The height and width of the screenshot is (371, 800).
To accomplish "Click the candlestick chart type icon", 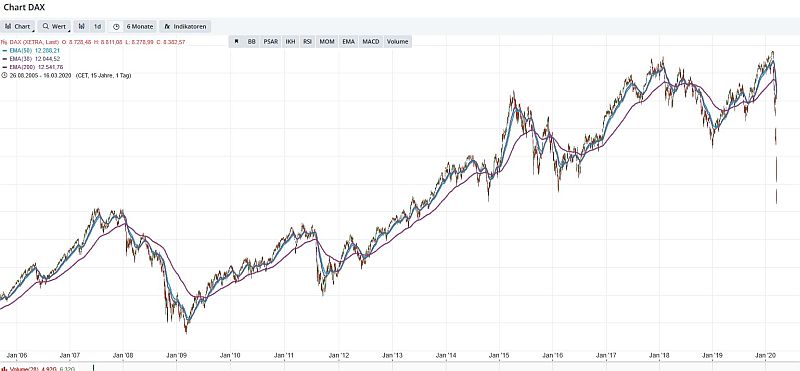I will point(82,27).
